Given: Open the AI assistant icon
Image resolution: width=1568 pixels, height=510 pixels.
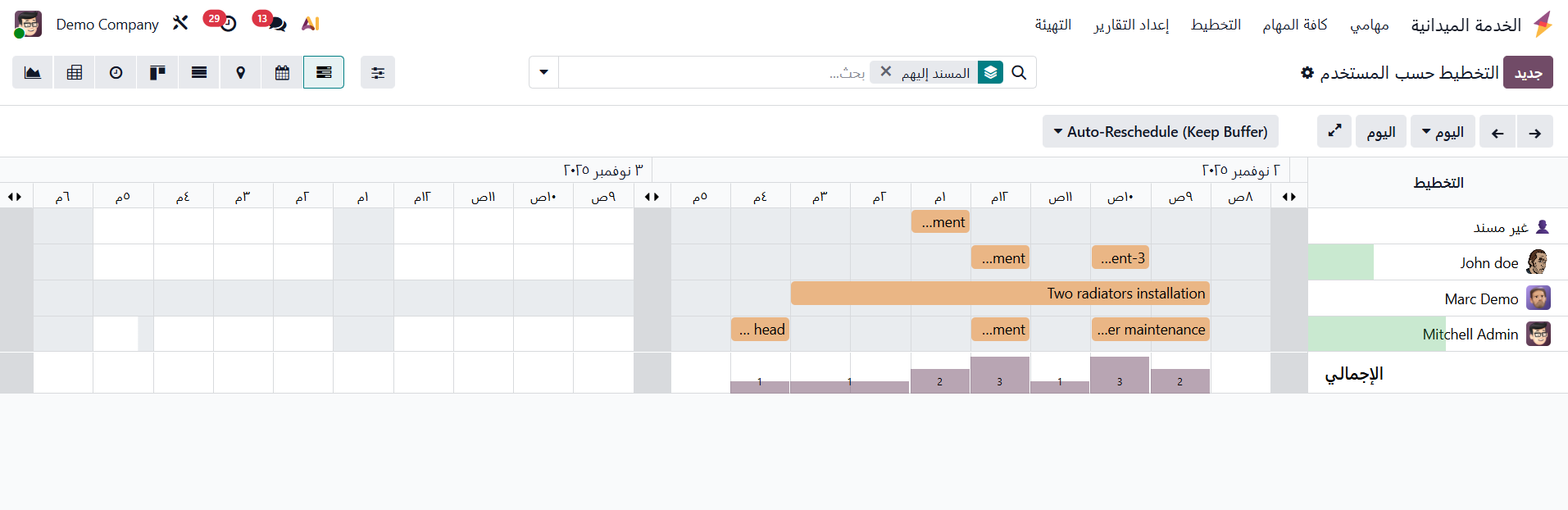Looking at the screenshot, I should pyautogui.click(x=310, y=24).
